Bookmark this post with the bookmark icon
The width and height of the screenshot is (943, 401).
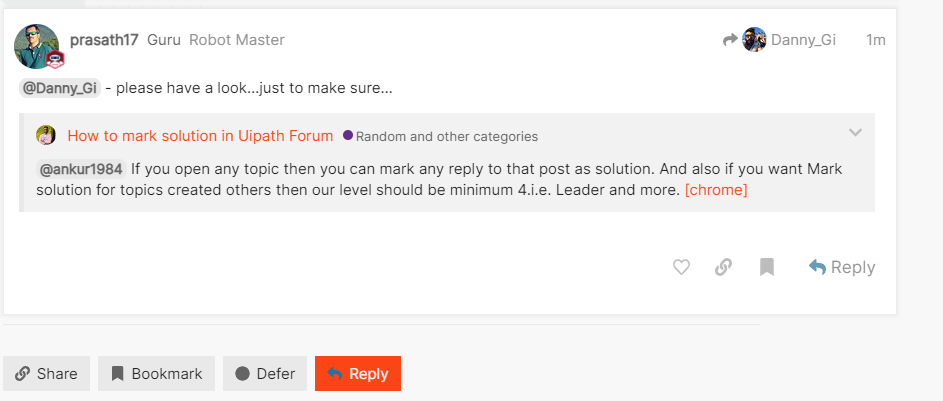pyautogui.click(x=767, y=267)
